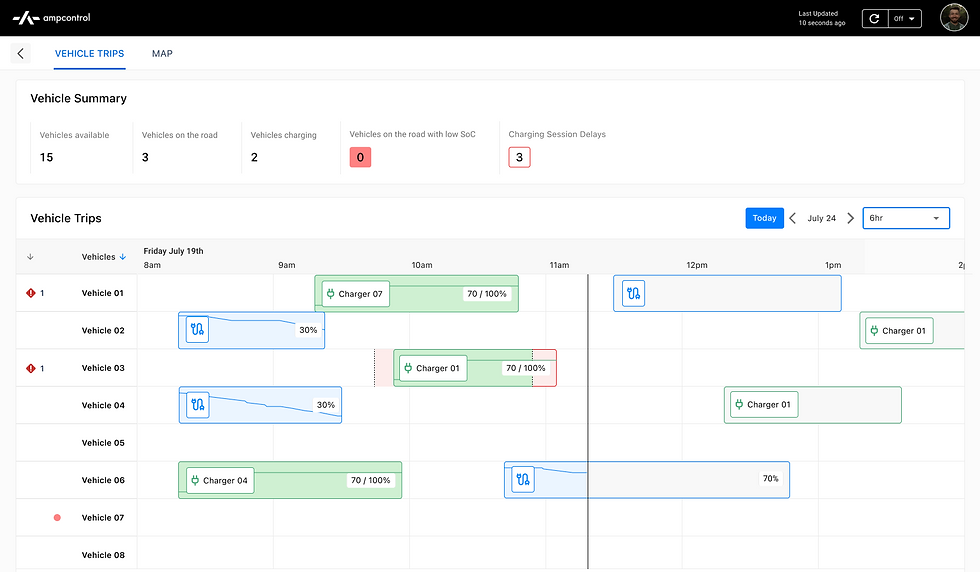980x572 pixels.
Task: Click plug icon in Charger 07 label
Action: click(331, 294)
